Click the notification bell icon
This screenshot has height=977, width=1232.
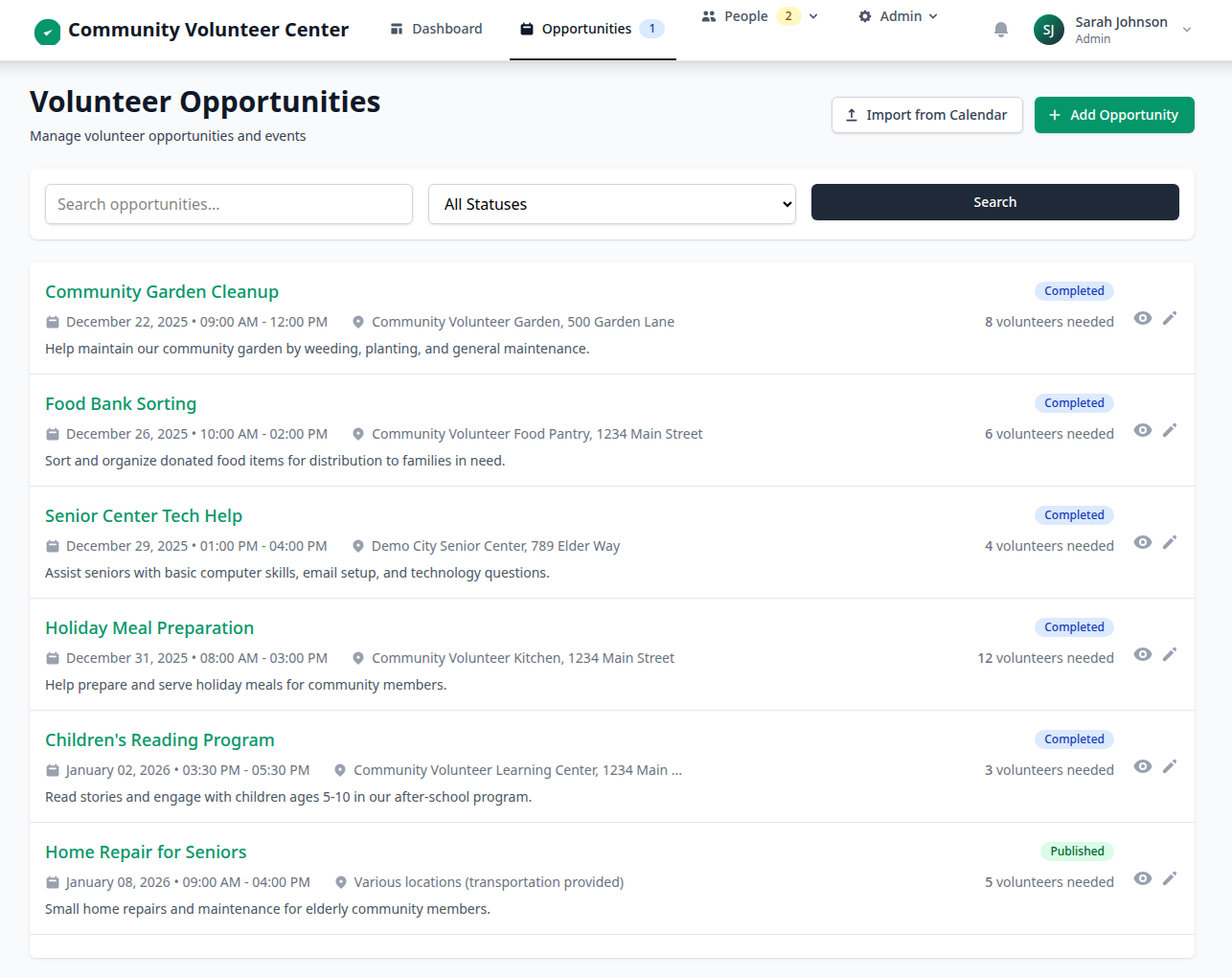click(x=1001, y=30)
